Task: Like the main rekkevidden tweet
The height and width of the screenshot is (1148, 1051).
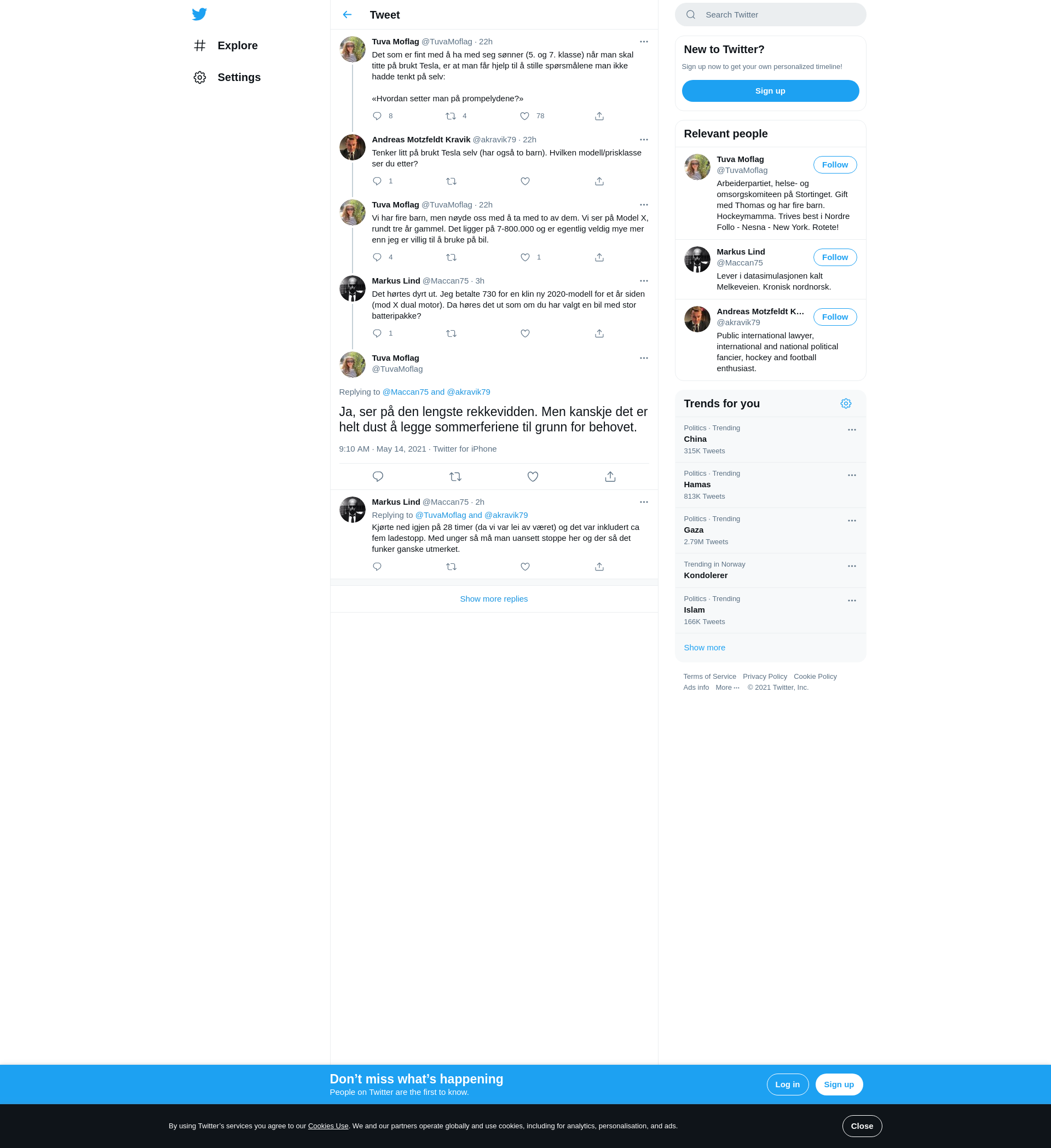Action: pos(532,477)
